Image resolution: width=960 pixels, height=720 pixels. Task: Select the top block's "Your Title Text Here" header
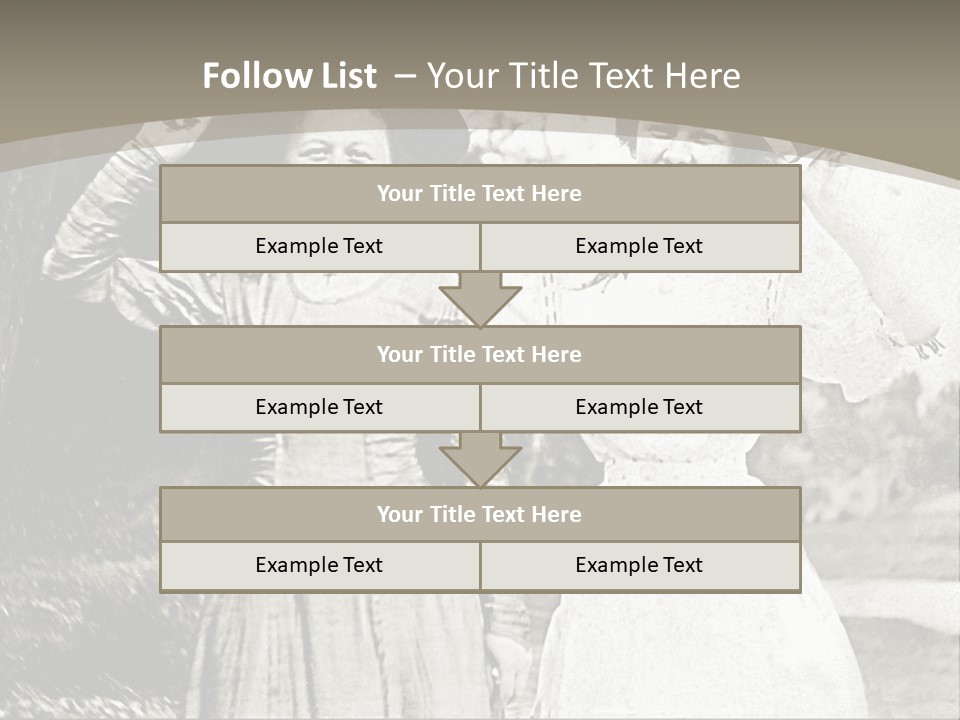click(x=480, y=194)
